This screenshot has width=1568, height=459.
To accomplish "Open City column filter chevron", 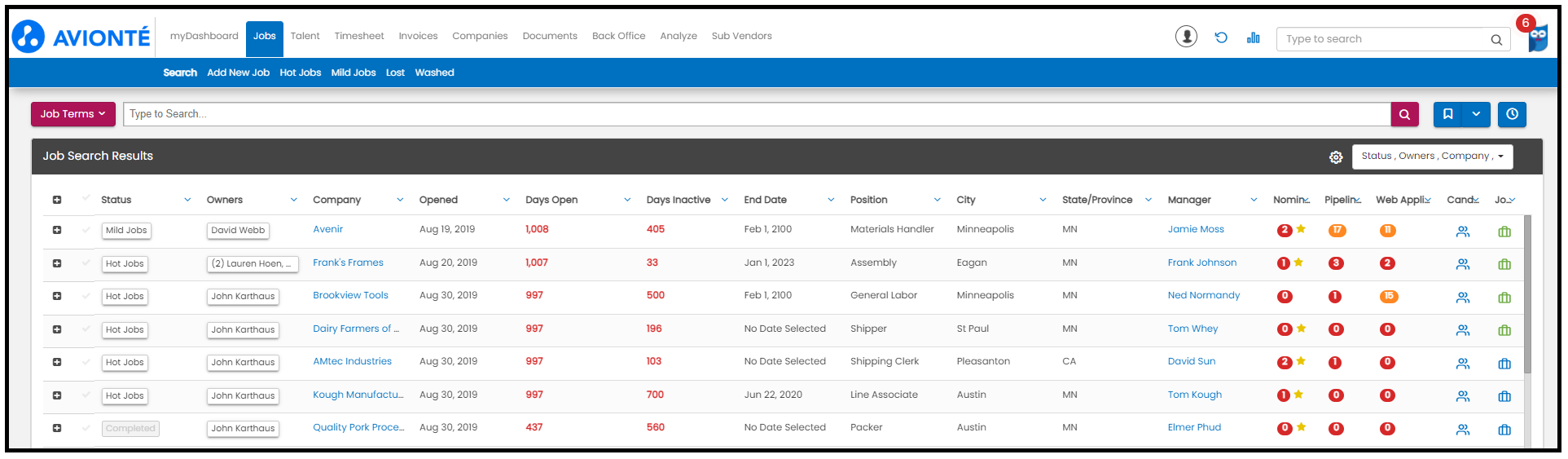I will [1043, 200].
